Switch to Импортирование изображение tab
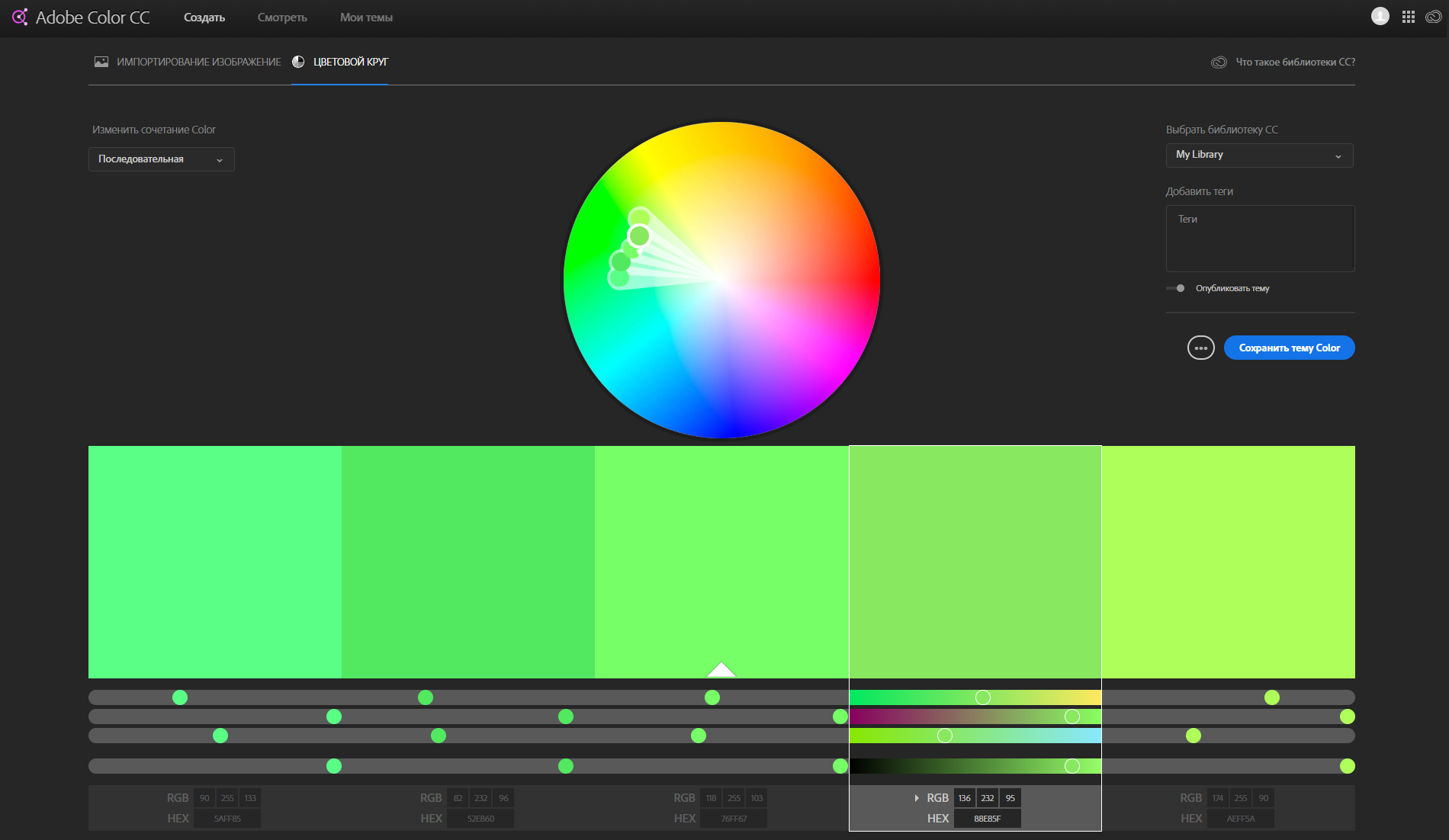This screenshot has height=840, width=1449. 198,62
